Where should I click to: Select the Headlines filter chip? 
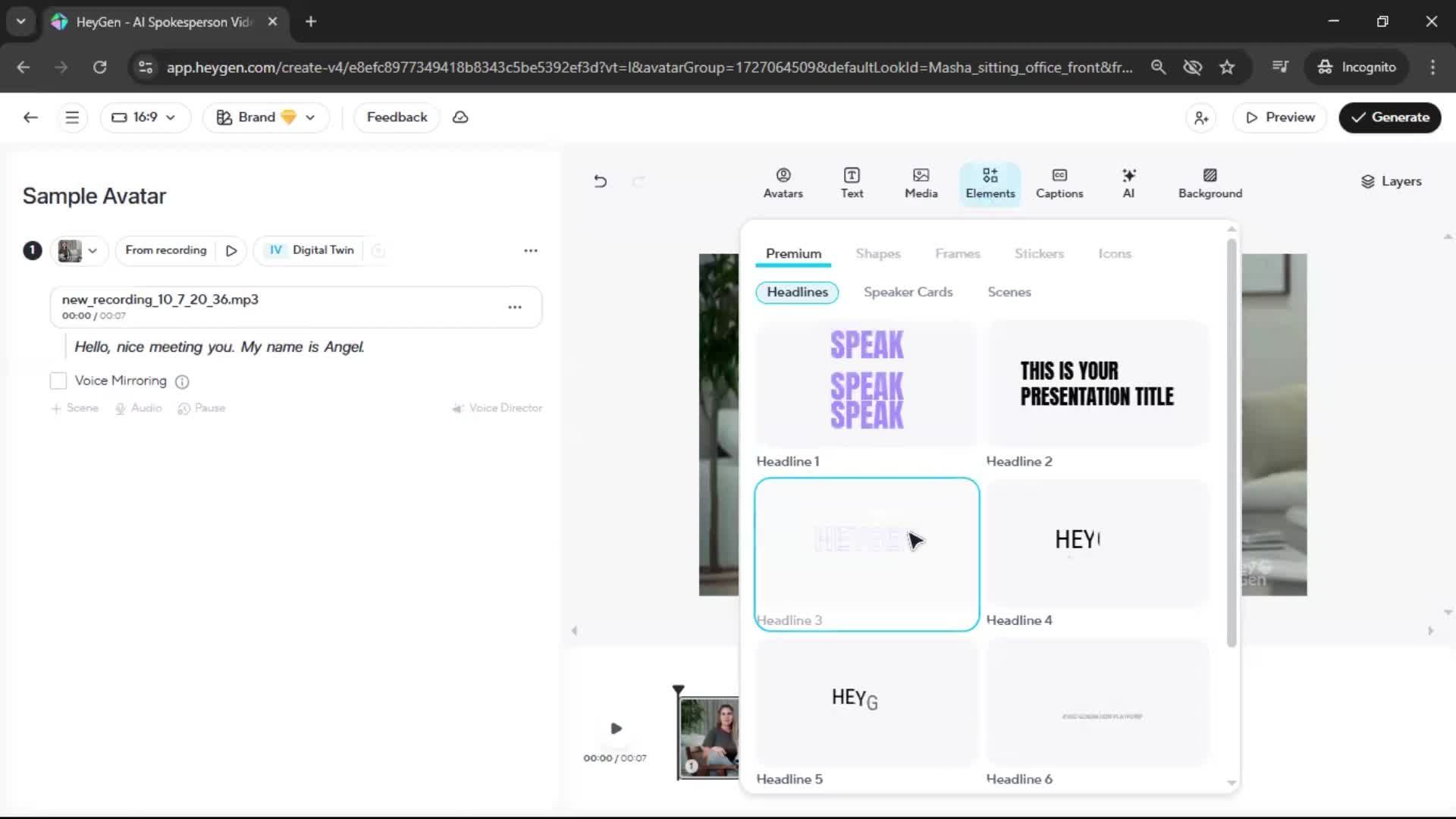click(797, 292)
